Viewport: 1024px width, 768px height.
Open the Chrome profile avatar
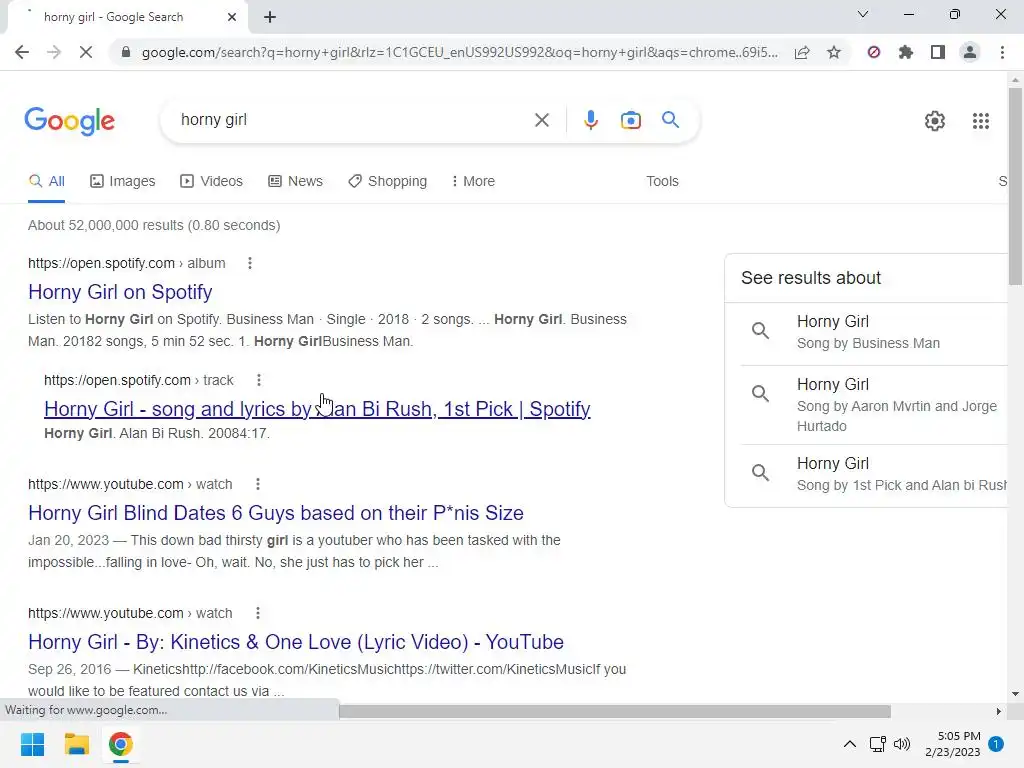pos(970,52)
